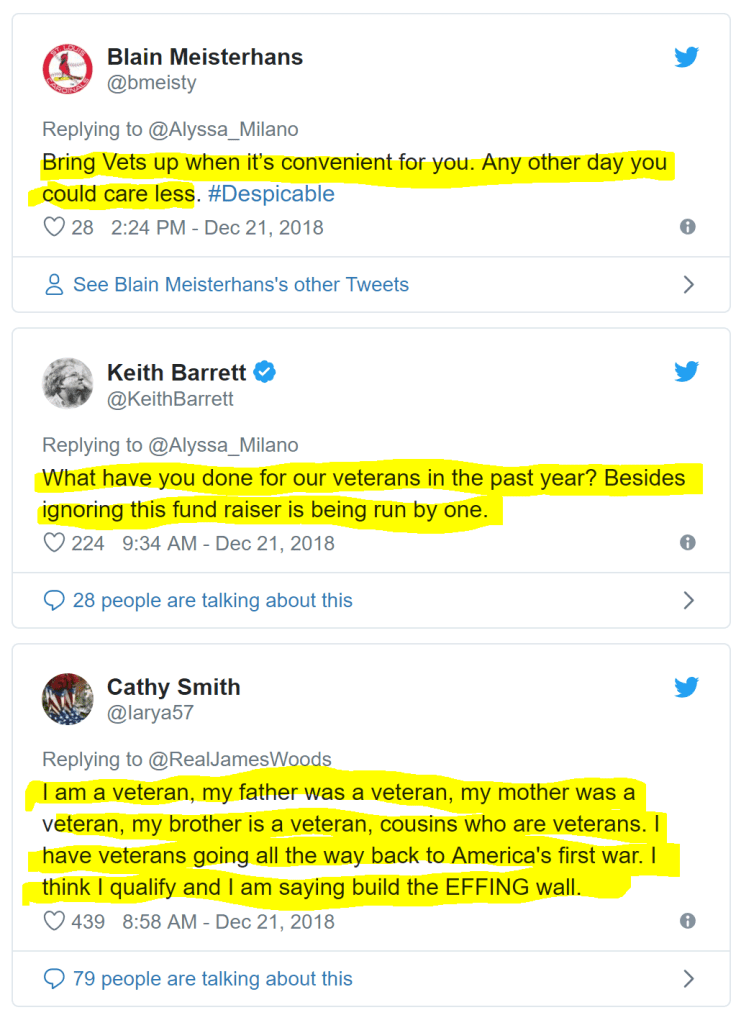
Task: Like Blain Meisterhans's tweet with the heart icon
Action: (54, 227)
